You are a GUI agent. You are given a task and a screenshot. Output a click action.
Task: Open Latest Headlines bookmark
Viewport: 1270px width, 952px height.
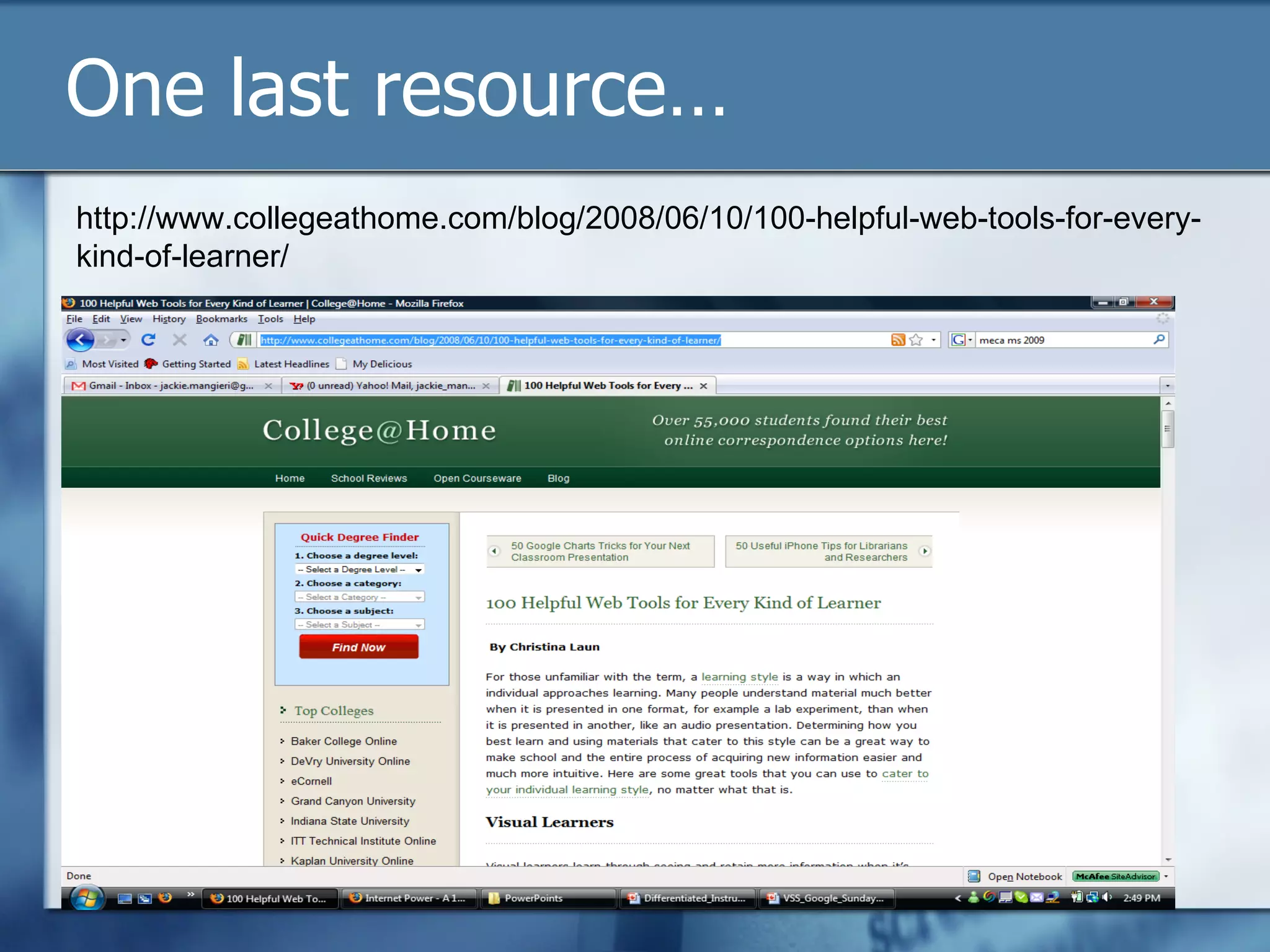284,364
